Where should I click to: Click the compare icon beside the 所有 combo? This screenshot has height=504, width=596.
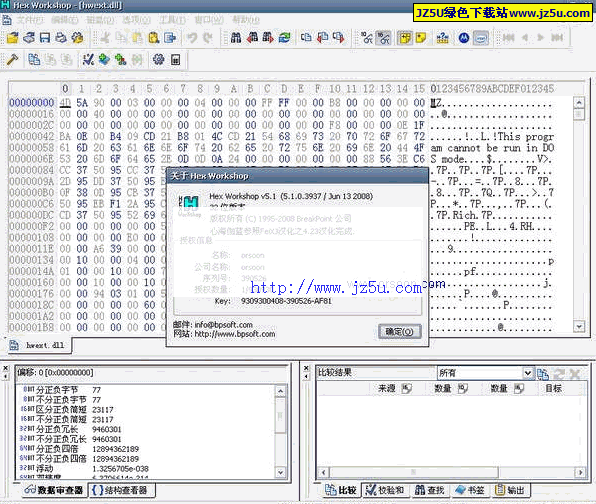click(x=543, y=374)
